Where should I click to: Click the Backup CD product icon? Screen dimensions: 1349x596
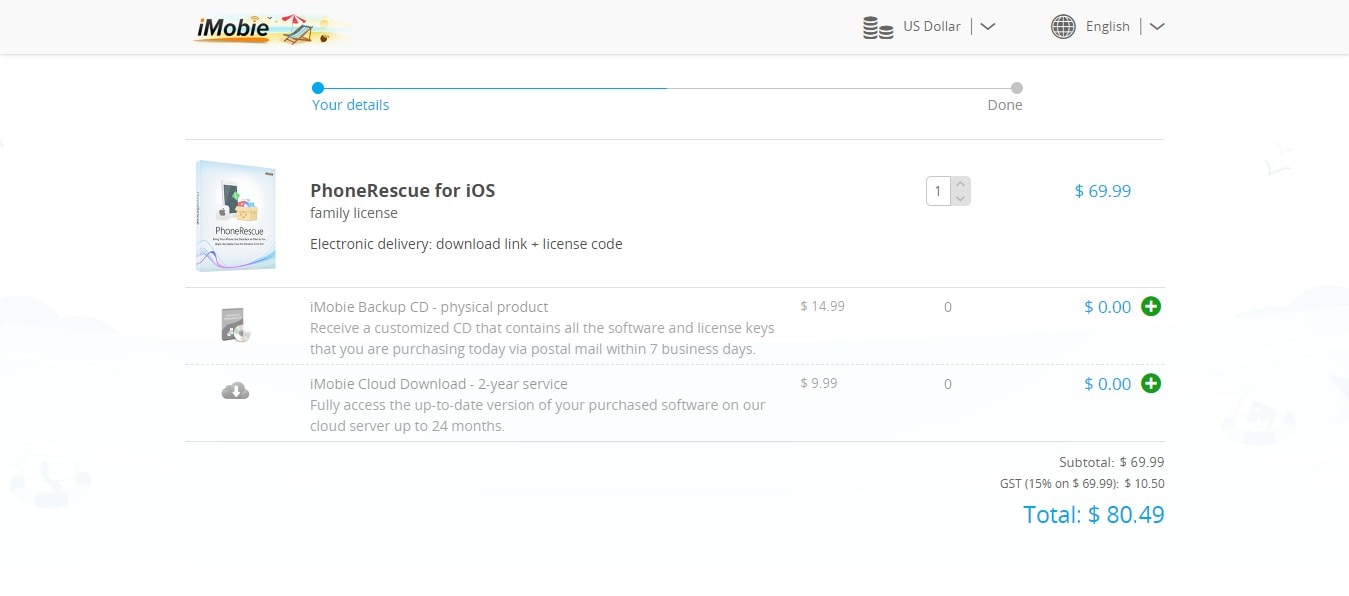point(235,325)
